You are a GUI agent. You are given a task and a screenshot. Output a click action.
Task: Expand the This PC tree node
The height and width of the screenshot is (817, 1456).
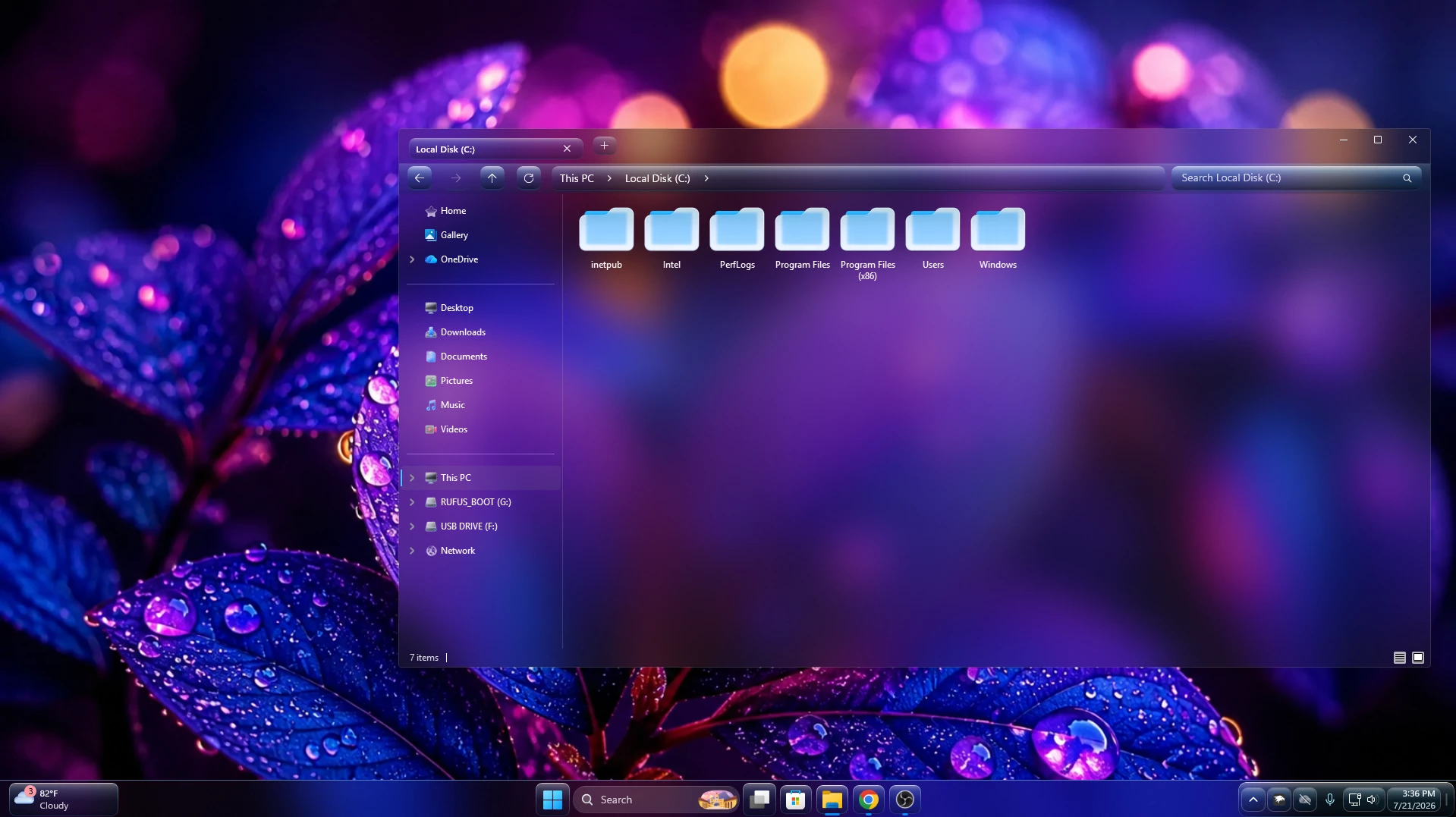412,478
